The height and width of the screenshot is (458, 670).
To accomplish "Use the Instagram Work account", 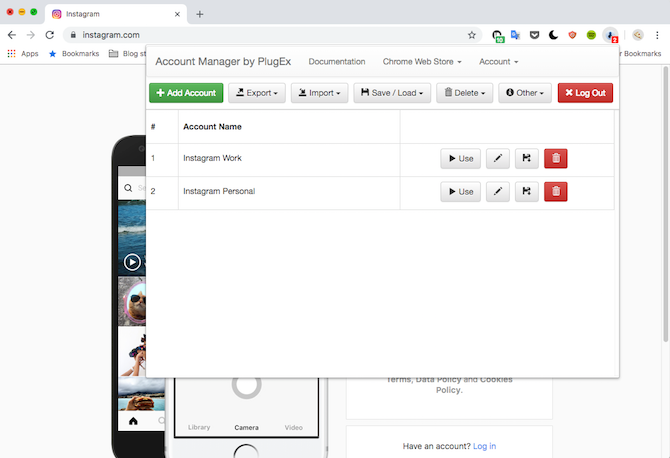I will point(461,159).
